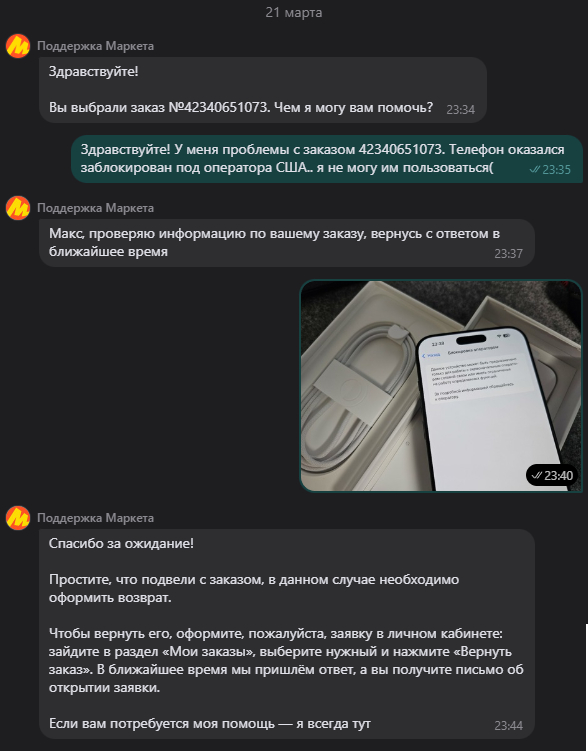
Task: Click the read checkmarks on photo message
Action: pyautogui.click(x=536, y=475)
